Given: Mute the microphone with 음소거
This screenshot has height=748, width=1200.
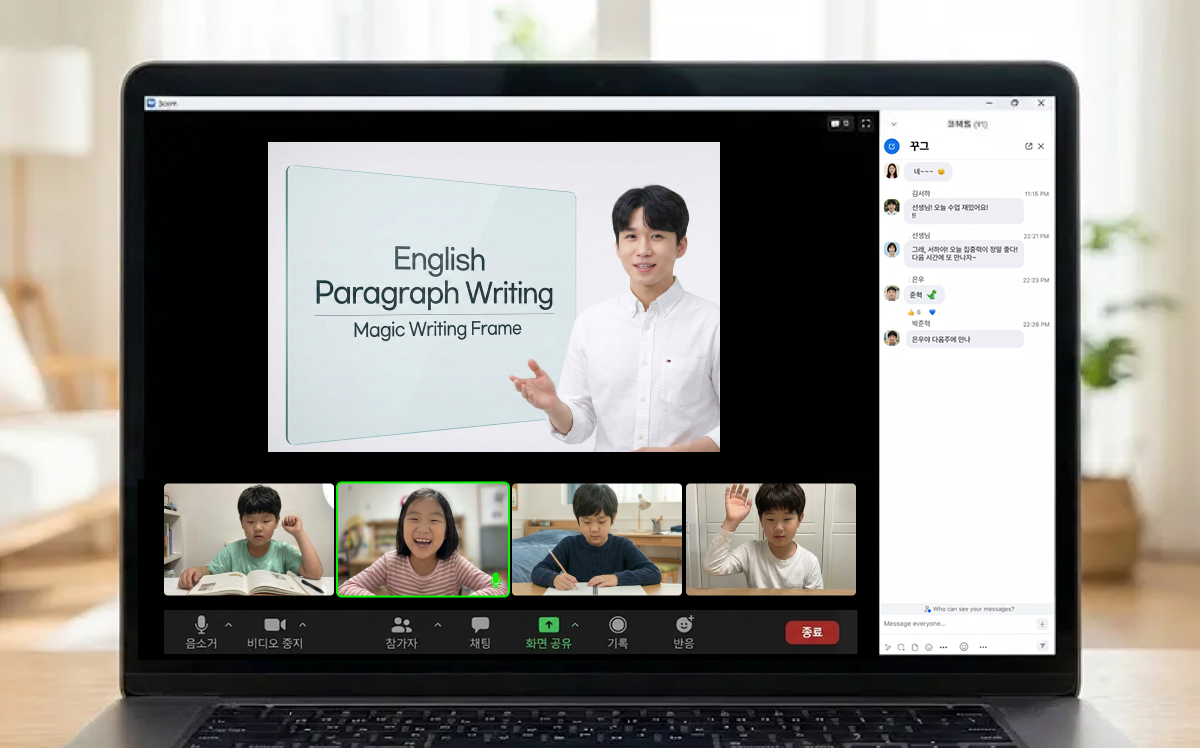Looking at the screenshot, I should [x=201, y=632].
